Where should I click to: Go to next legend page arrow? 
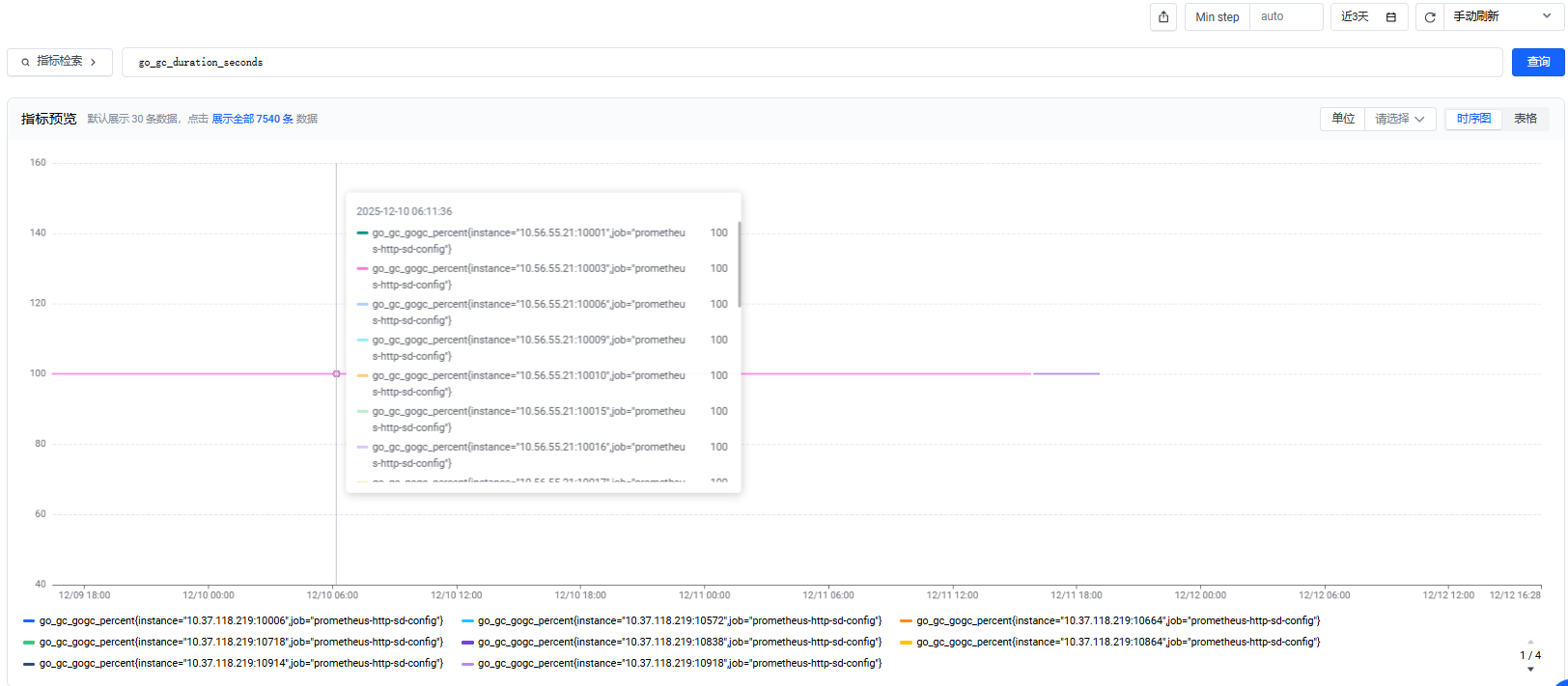coord(1530,670)
